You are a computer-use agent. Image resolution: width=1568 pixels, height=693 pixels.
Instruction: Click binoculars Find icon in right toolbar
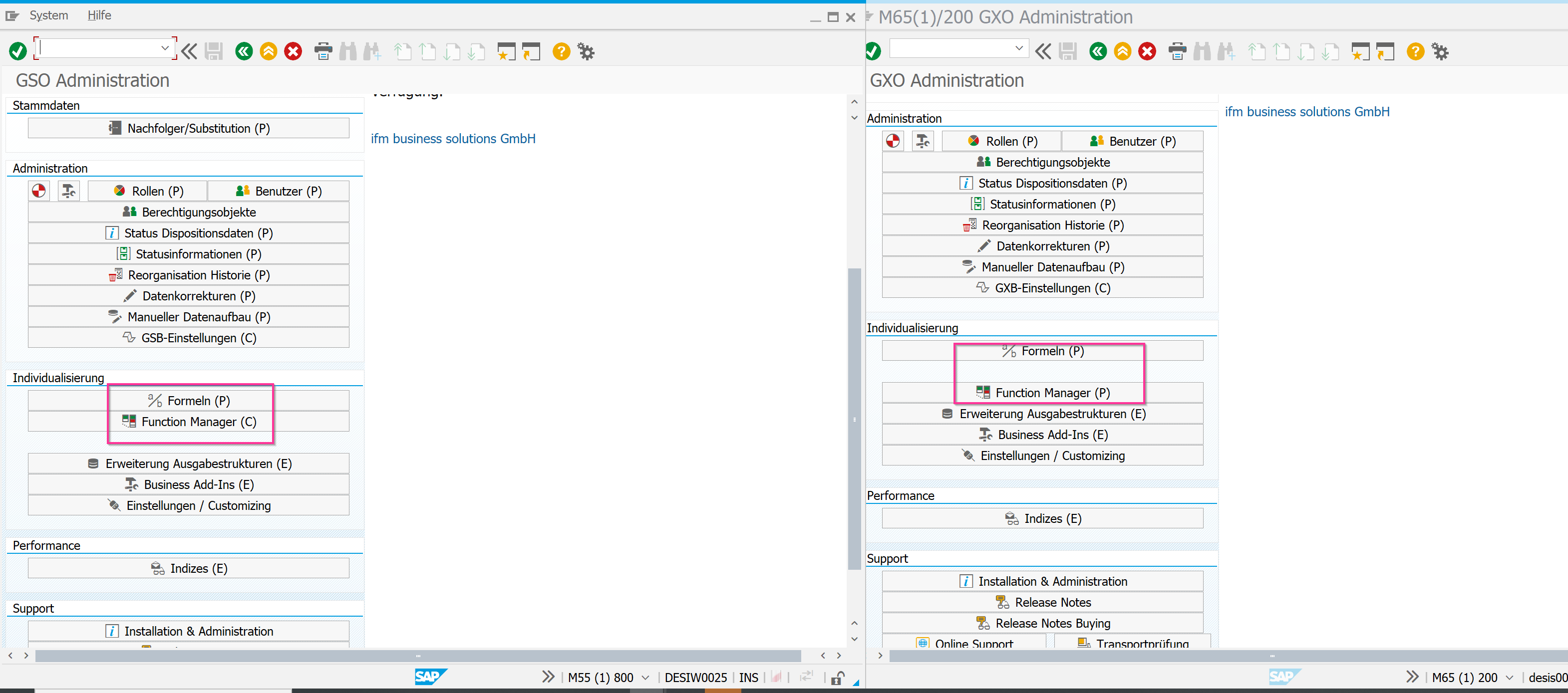(1202, 51)
